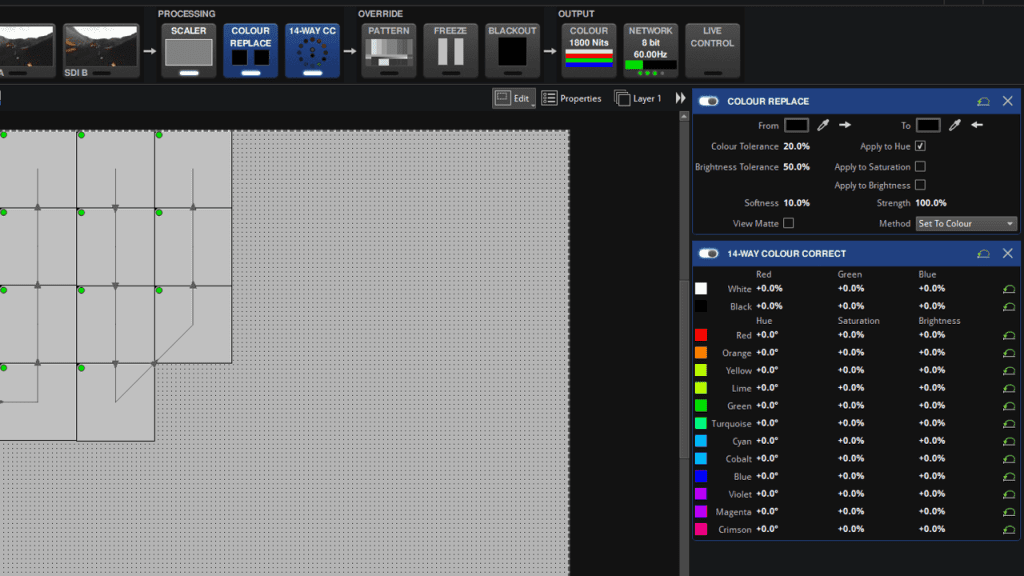Screen dimensions: 1024x576
Task: Activate the Blackout override block
Action: (513, 51)
